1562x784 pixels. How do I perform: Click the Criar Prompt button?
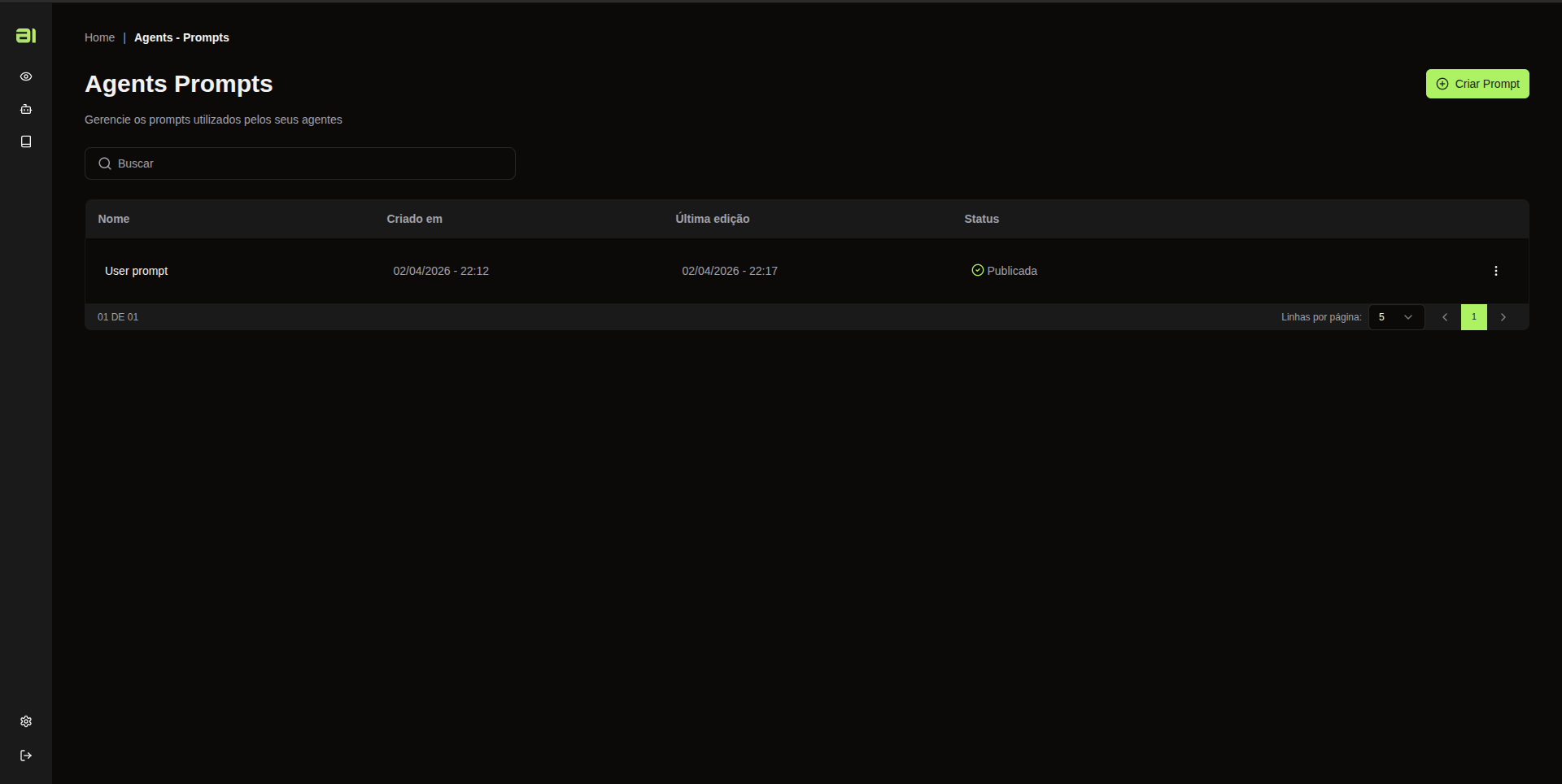point(1477,84)
